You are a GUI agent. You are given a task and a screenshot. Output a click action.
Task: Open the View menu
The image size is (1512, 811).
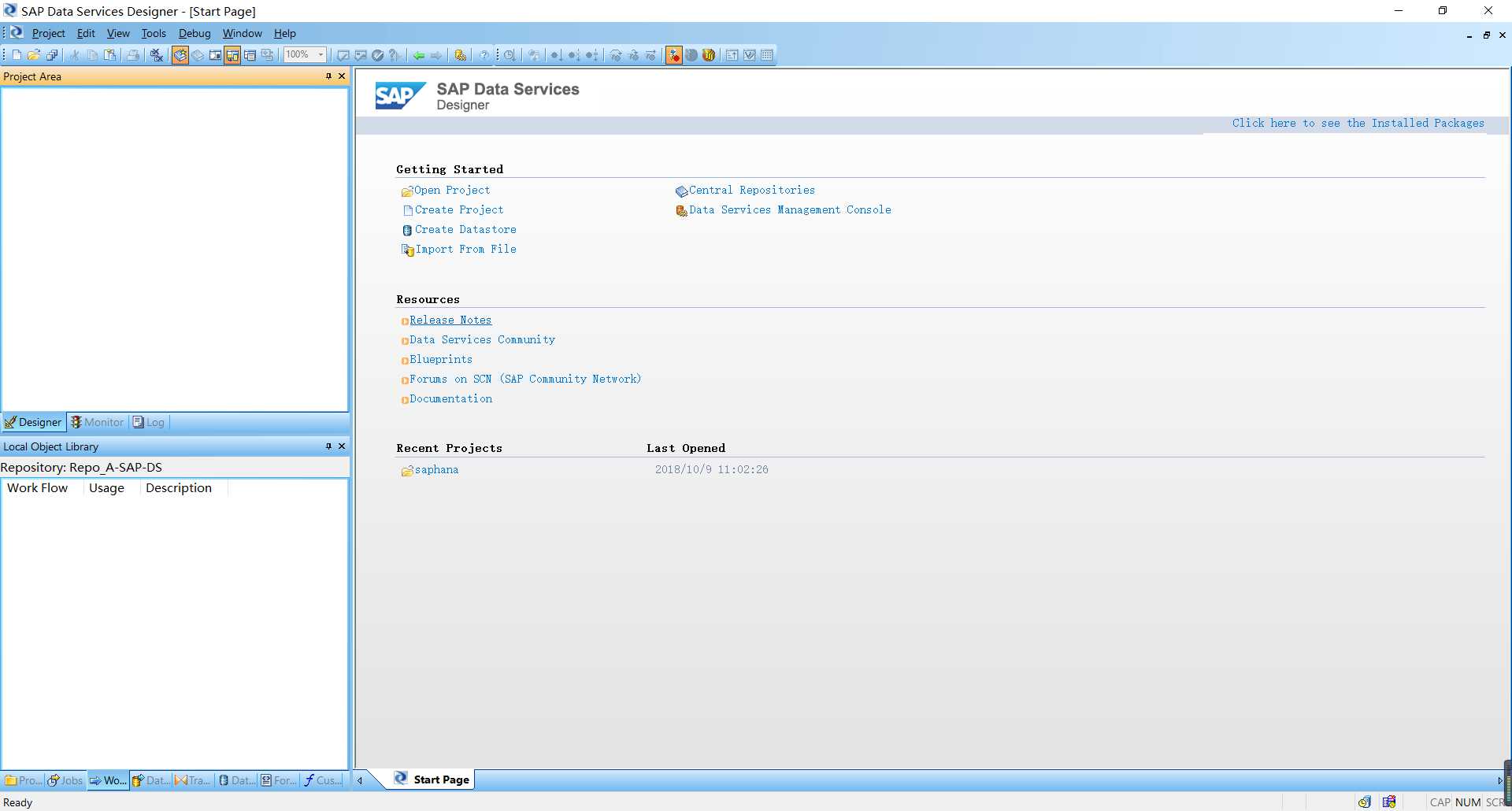click(118, 33)
